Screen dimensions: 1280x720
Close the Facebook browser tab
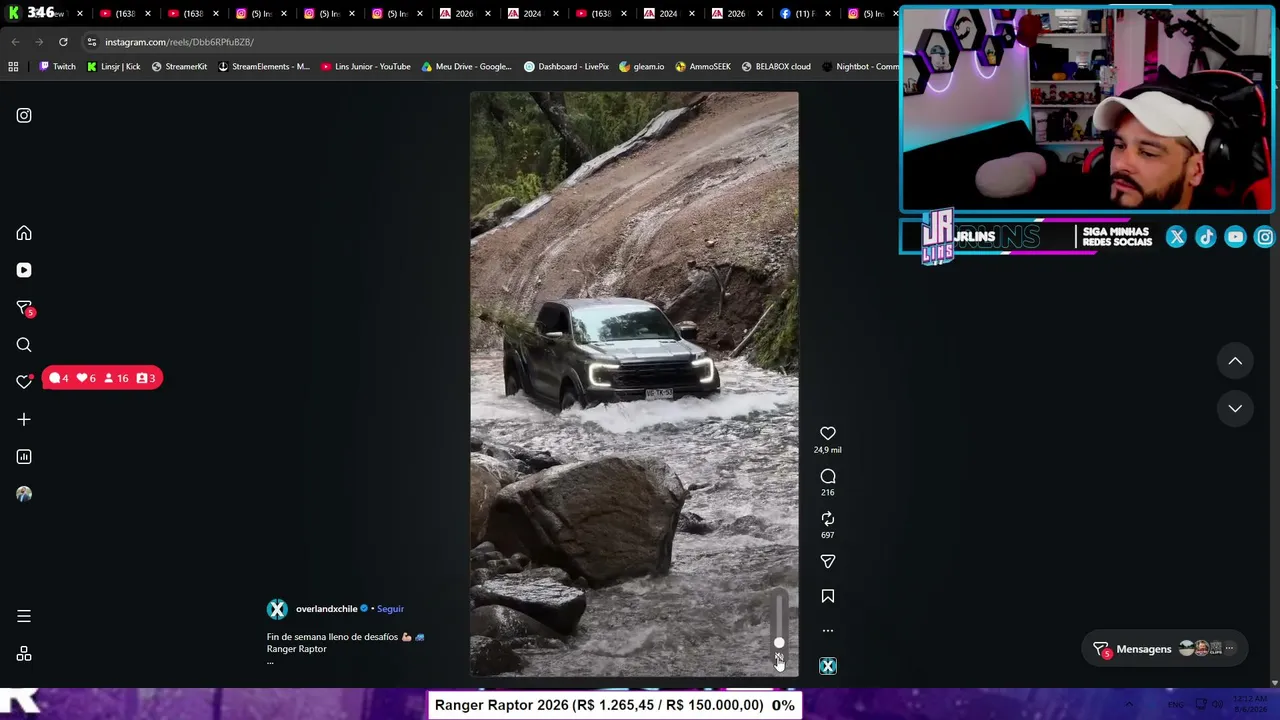pyautogui.click(x=829, y=14)
